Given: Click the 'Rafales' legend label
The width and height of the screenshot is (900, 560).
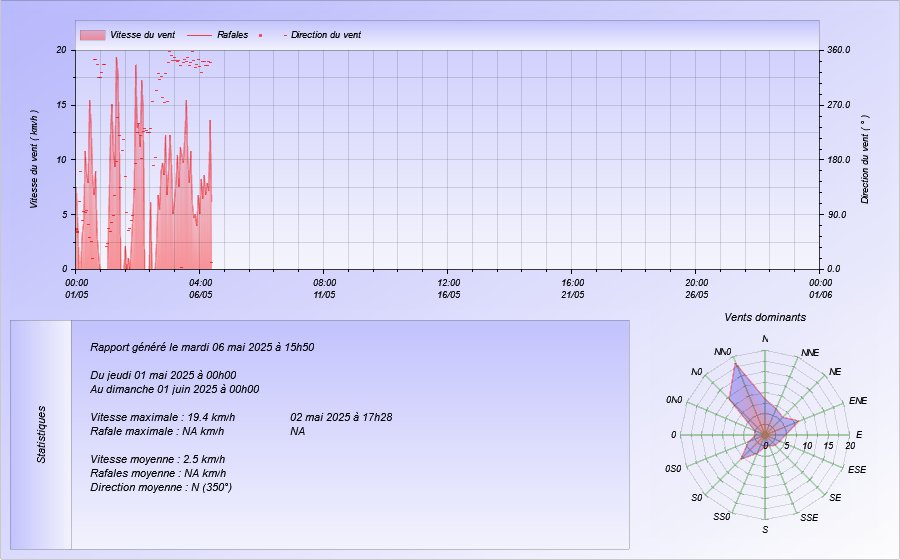Looking at the screenshot, I should click(232, 35).
